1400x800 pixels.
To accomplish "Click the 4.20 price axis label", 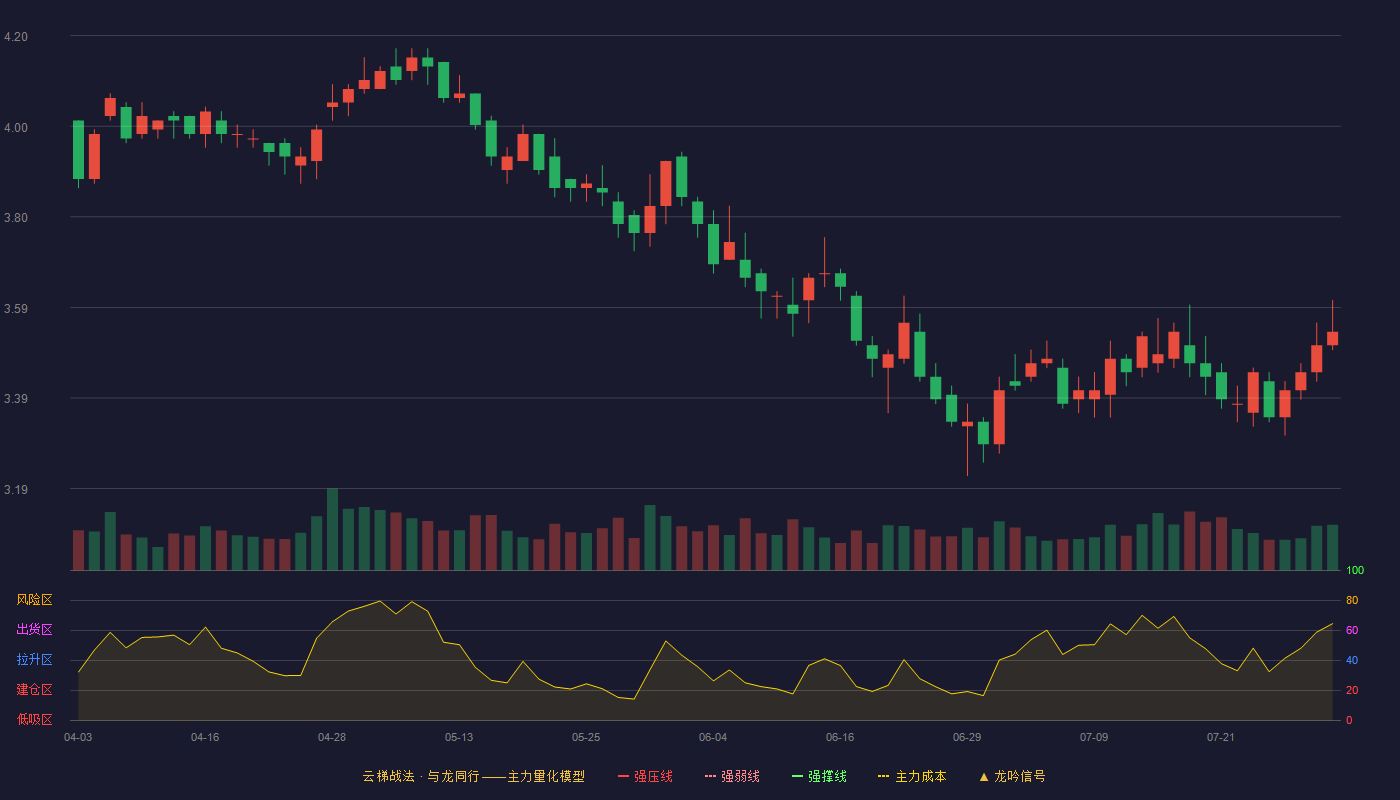I will click(x=16, y=37).
